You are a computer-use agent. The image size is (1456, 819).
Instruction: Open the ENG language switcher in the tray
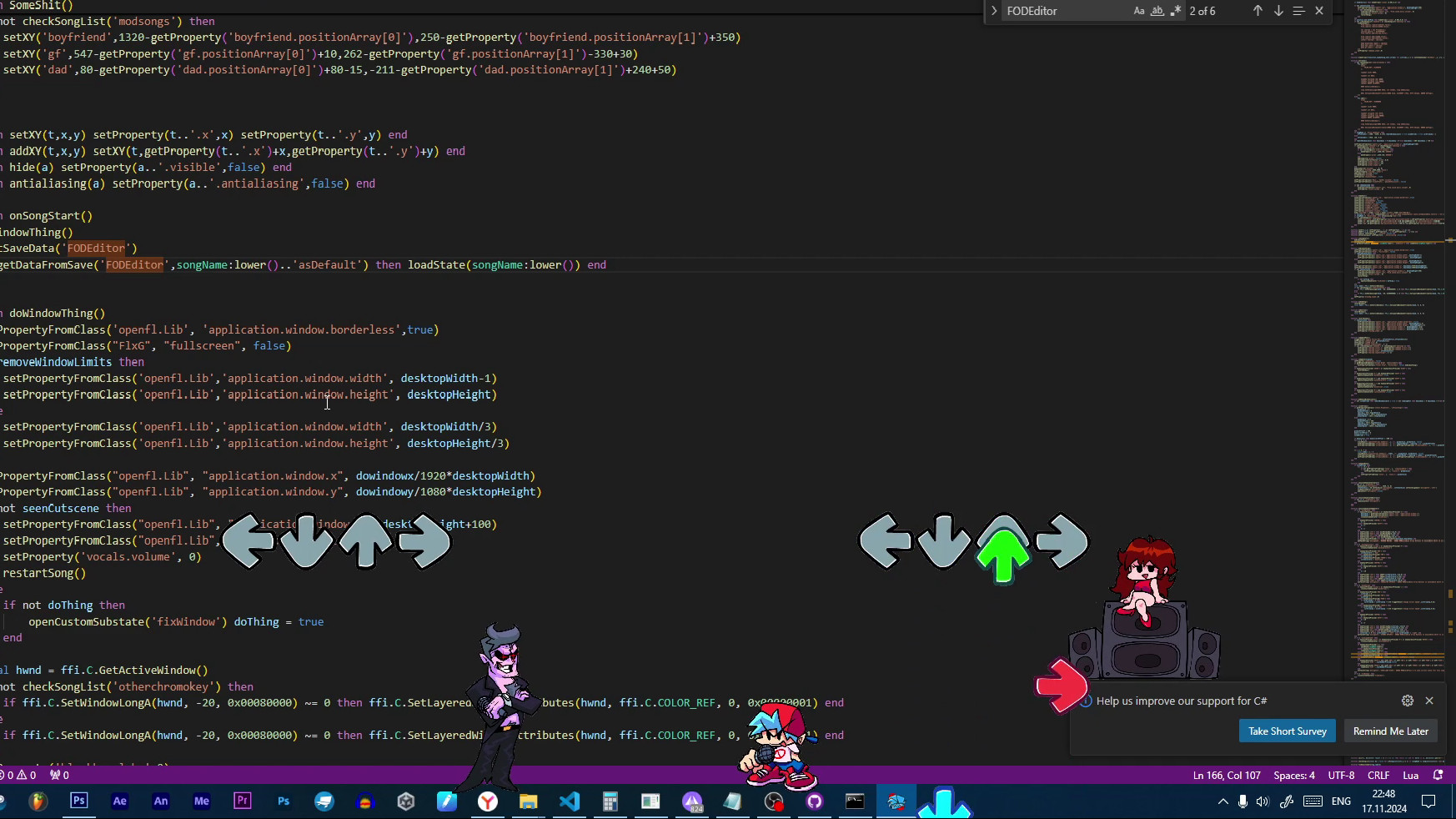click(1340, 801)
